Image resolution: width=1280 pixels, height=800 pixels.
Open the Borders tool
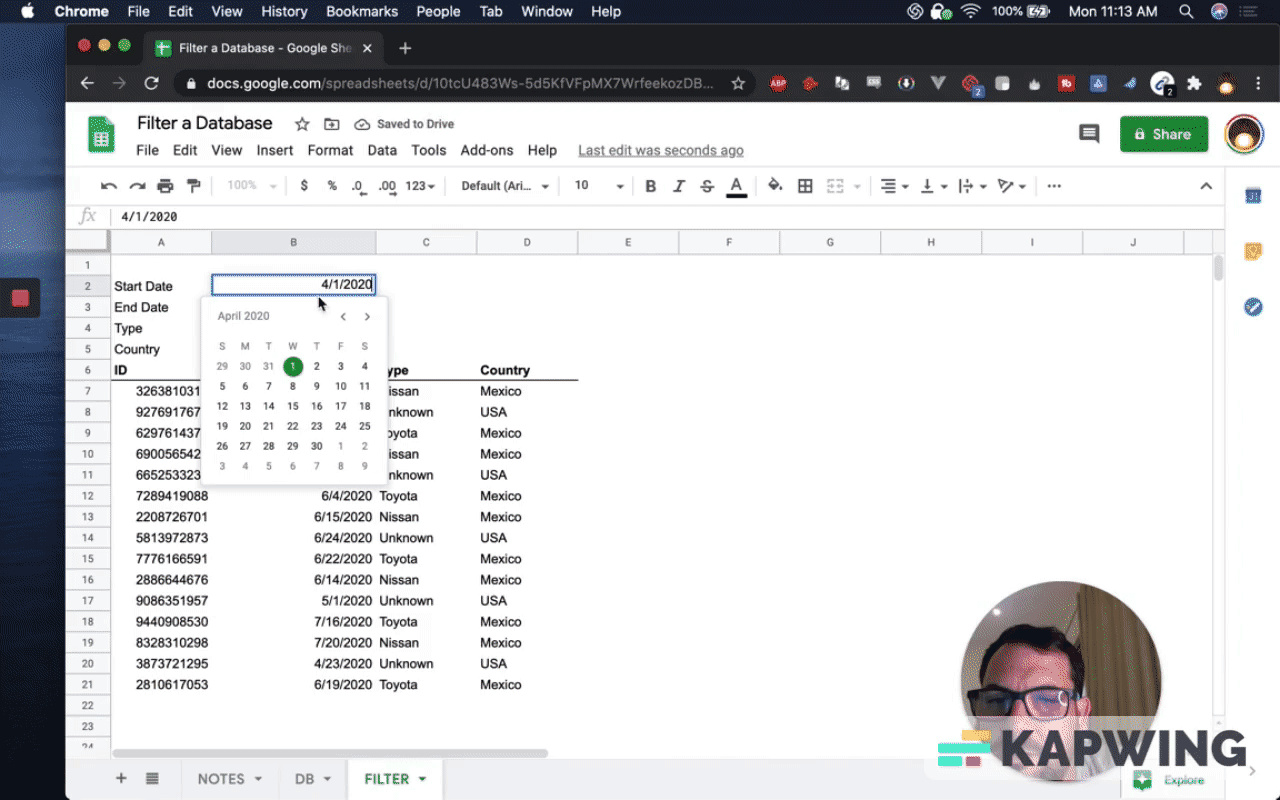click(x=805, y=186)
